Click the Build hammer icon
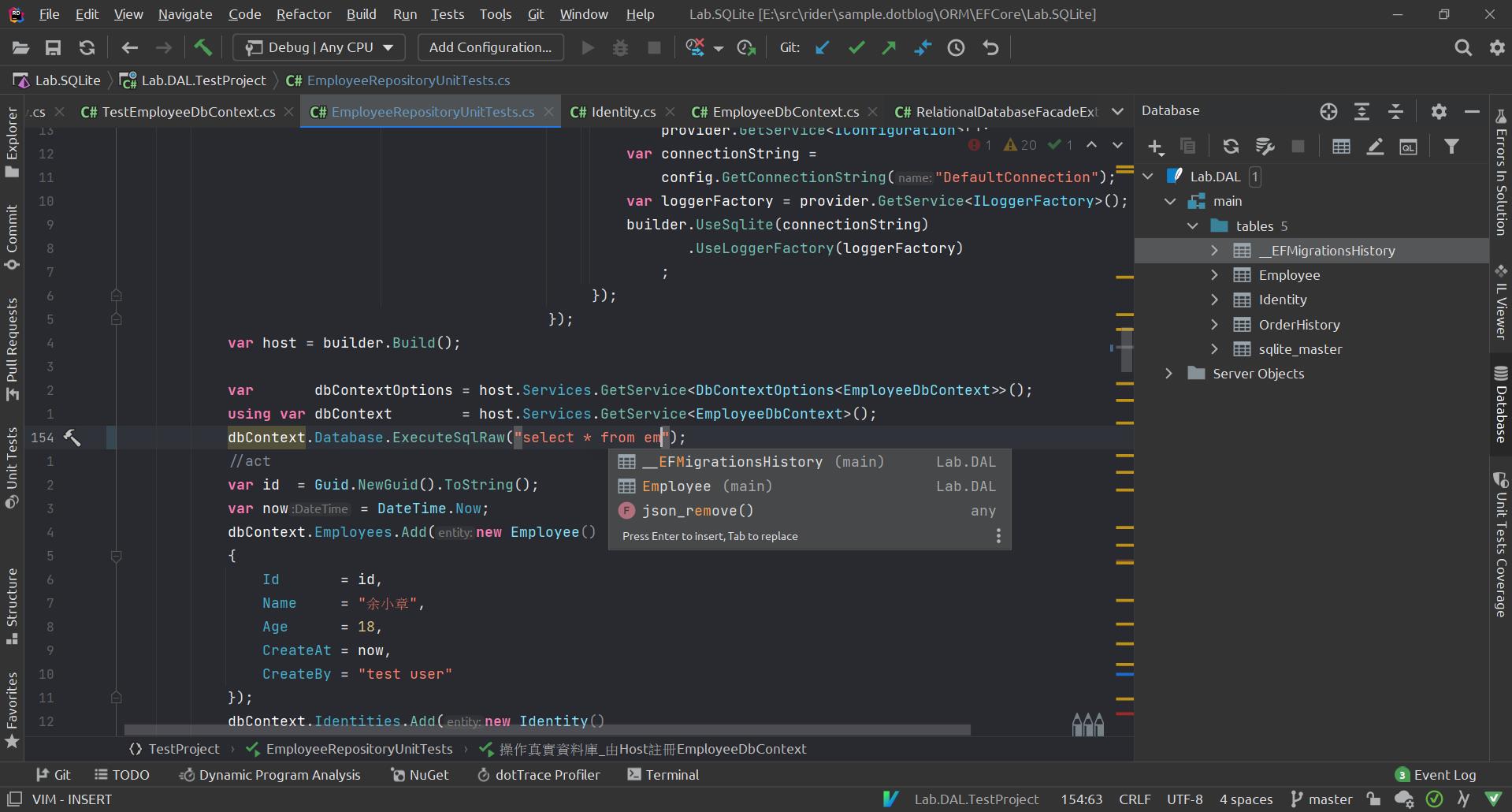 (x=202, y=48)
